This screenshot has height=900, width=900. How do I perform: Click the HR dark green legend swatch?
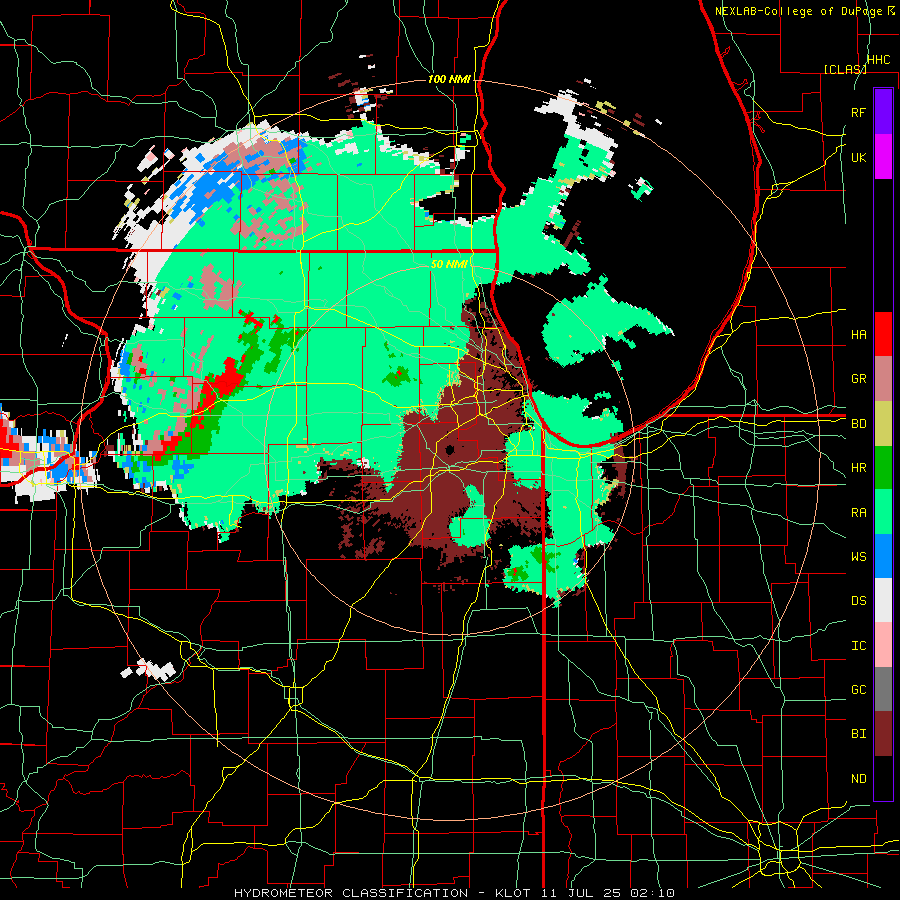click(x=883, y=467)
